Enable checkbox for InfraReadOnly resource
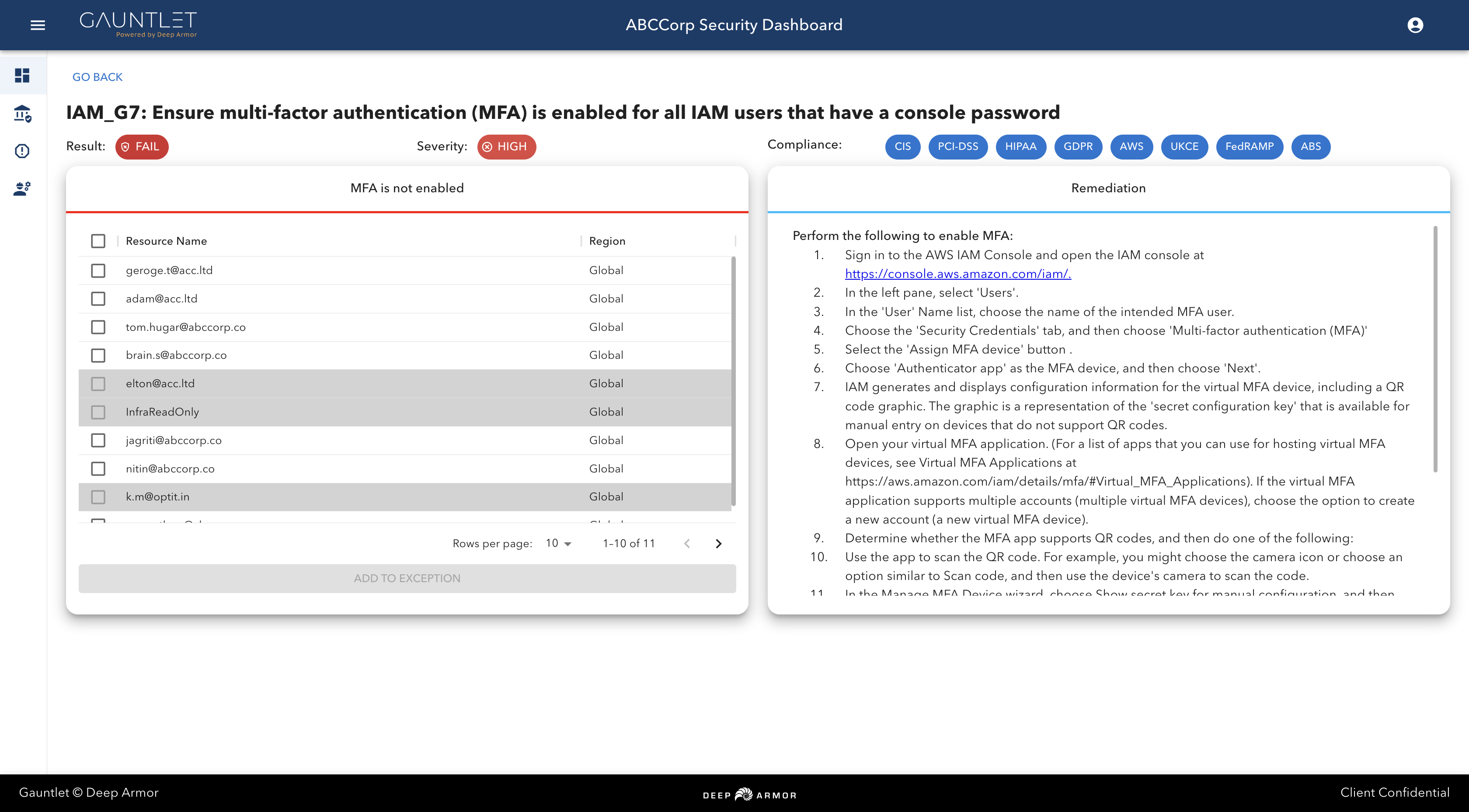This screenshot has width=1469, height=812. (x=99, y=411)
